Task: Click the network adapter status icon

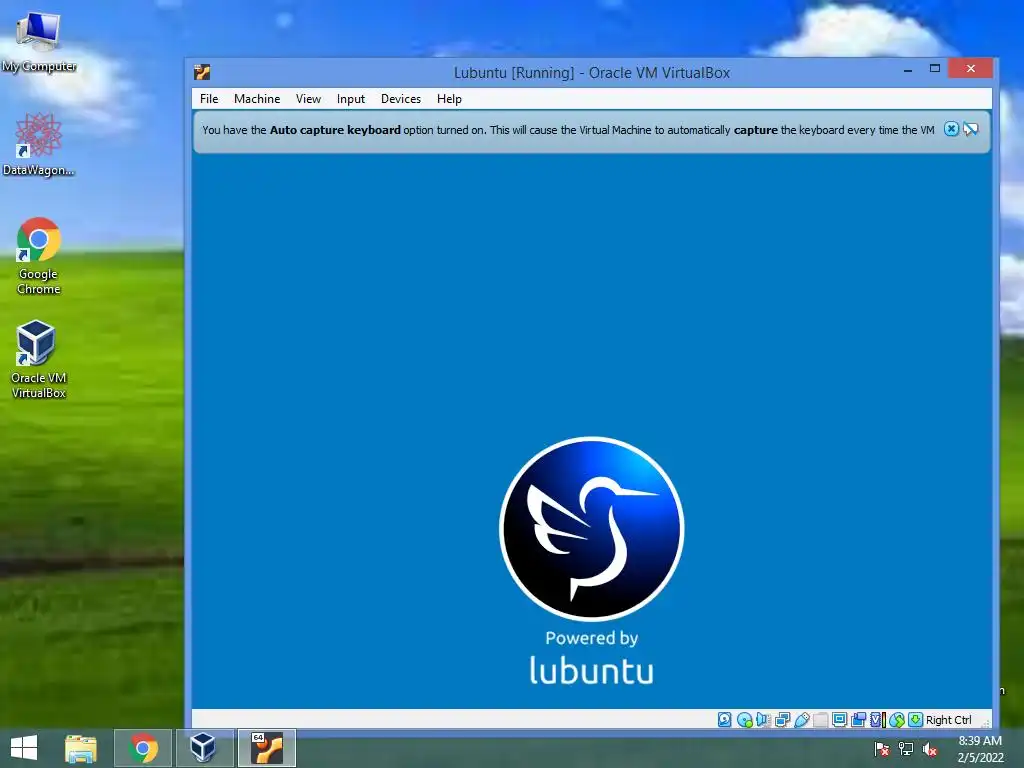Action: point(782,720)
